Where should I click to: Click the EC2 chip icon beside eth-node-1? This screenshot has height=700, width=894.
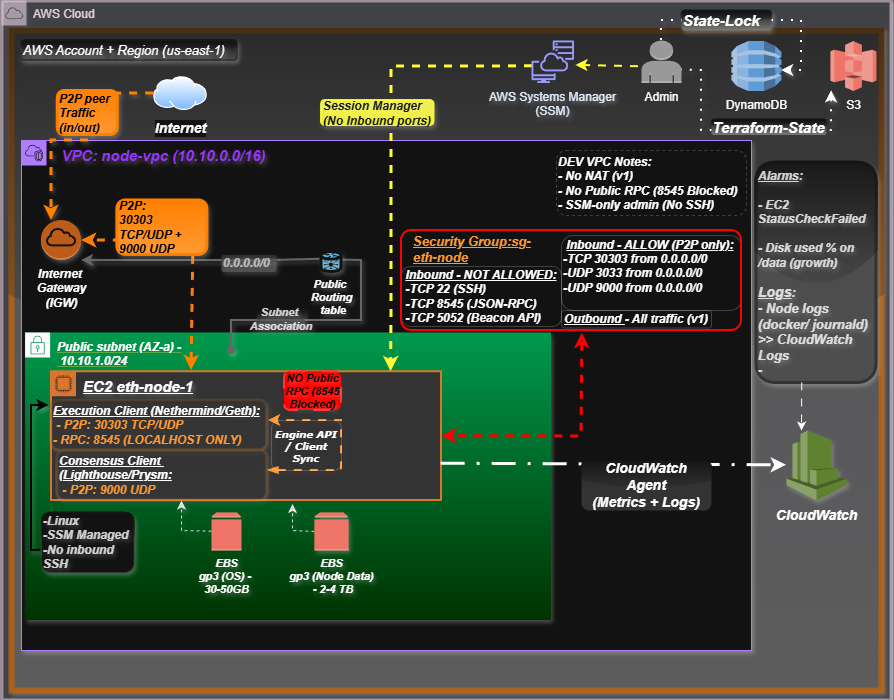[x=63, y=383]
